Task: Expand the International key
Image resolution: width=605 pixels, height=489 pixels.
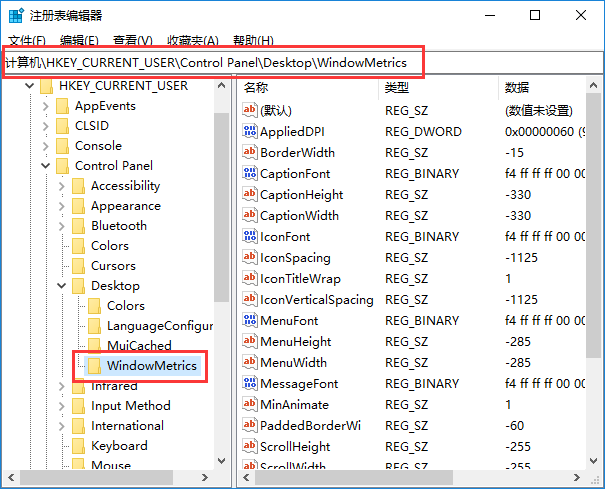Action: click(62, 426)
